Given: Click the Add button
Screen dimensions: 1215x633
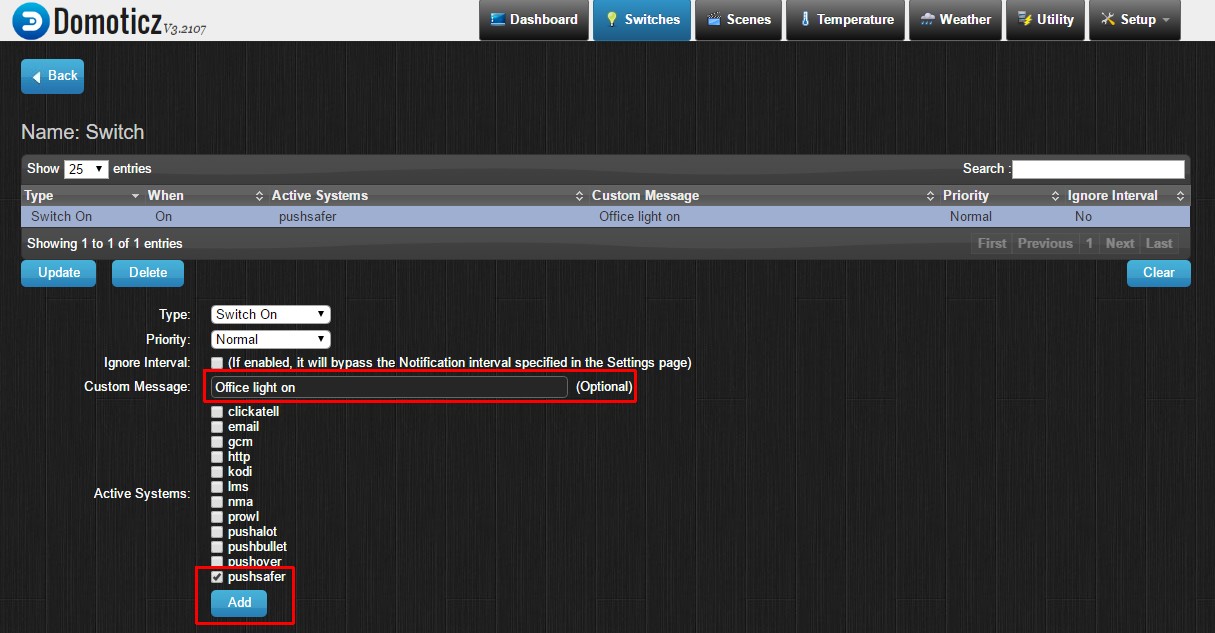Looking at the screenshot, I should (239, 603).
